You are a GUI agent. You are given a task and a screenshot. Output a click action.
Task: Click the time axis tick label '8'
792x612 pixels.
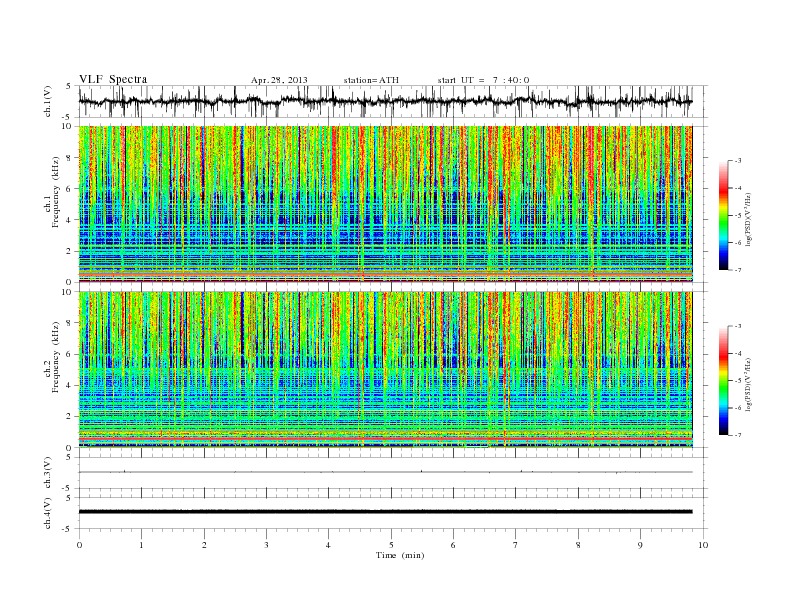pyautogui.click(x=578, y=545)
